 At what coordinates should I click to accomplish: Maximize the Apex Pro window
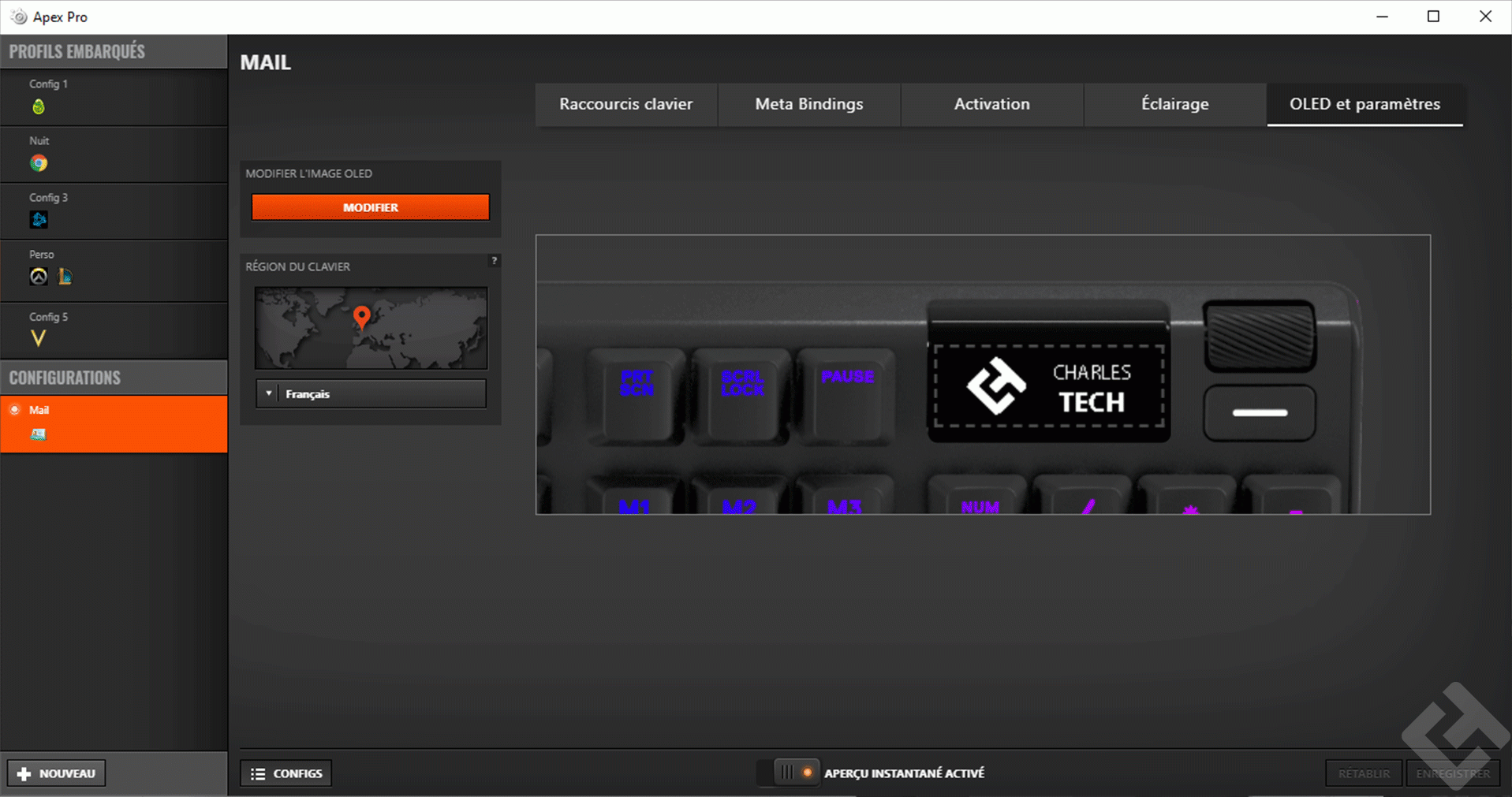point(1434,17)
